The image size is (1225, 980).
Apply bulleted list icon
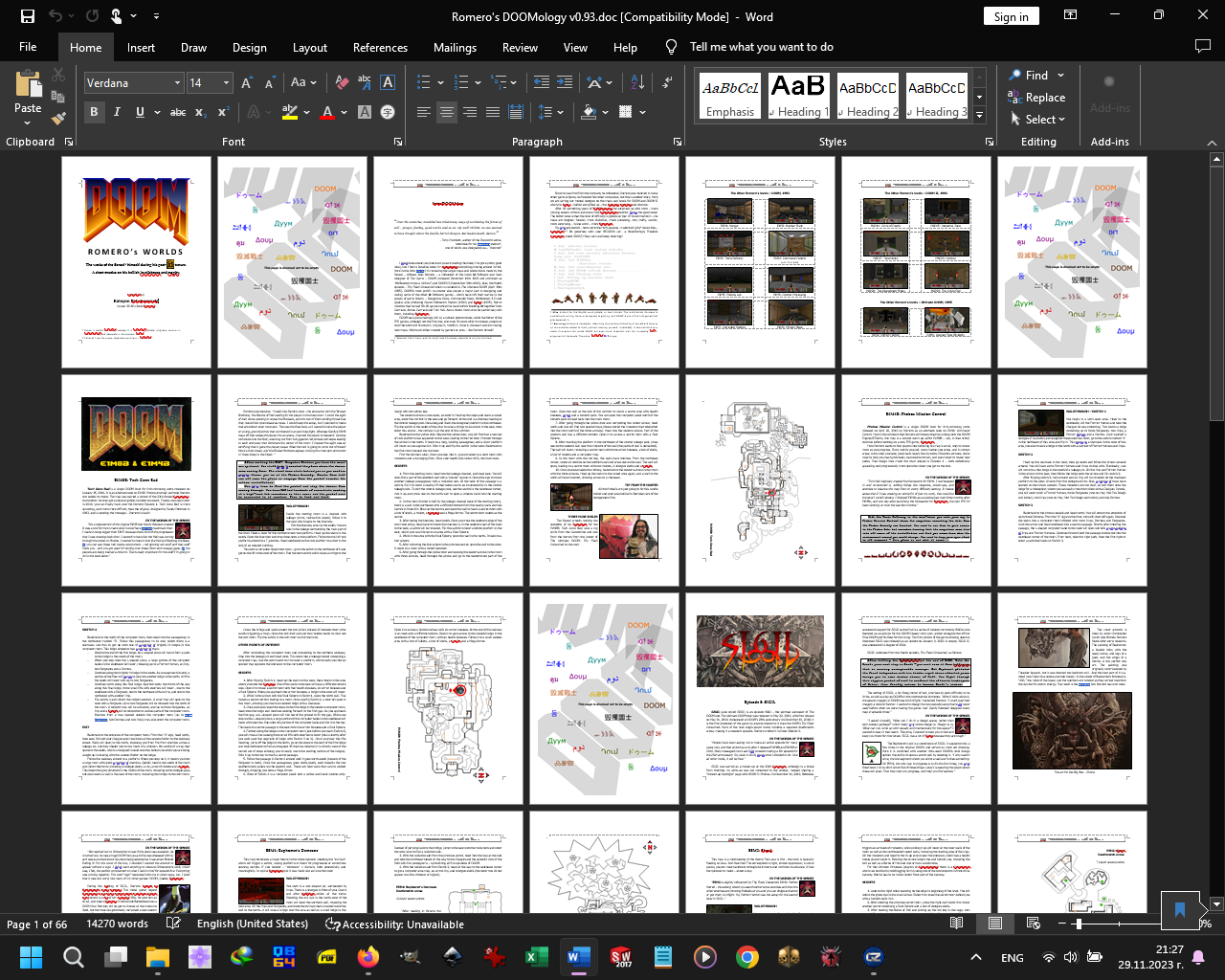(x=424, y=83)
